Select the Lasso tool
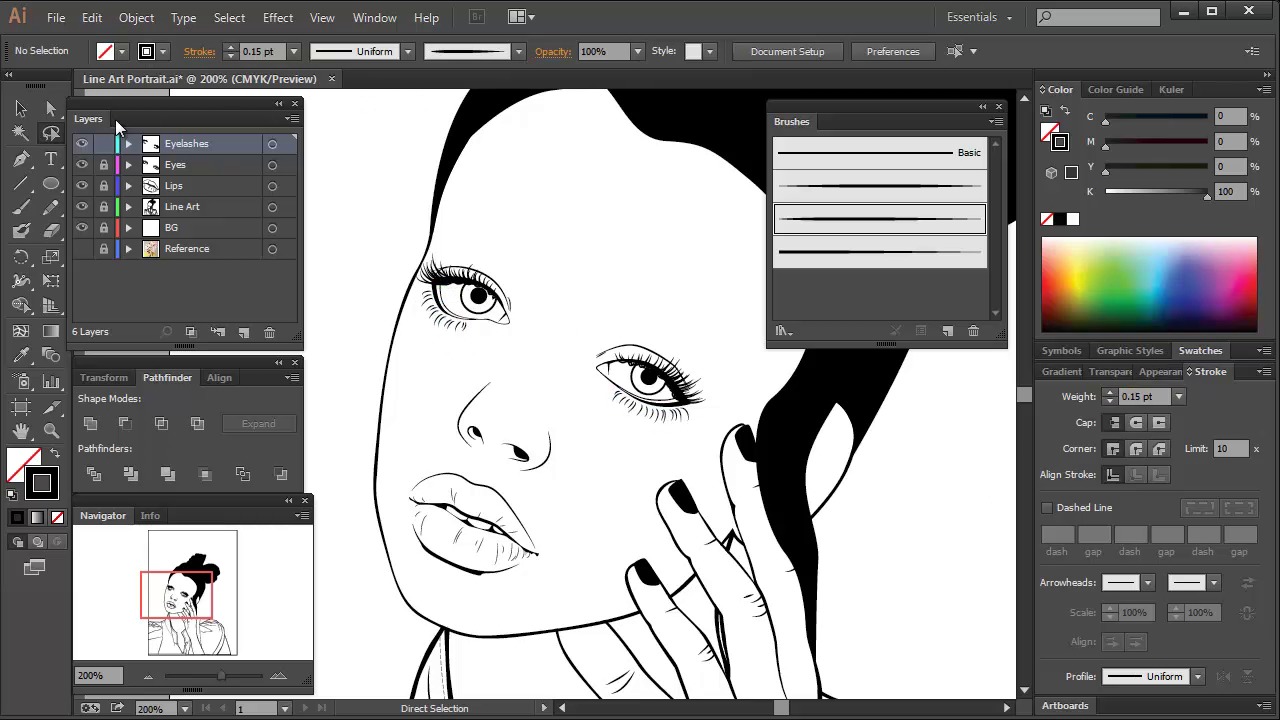The height and width of the screenshot is (720, 1280). (51, 133)
